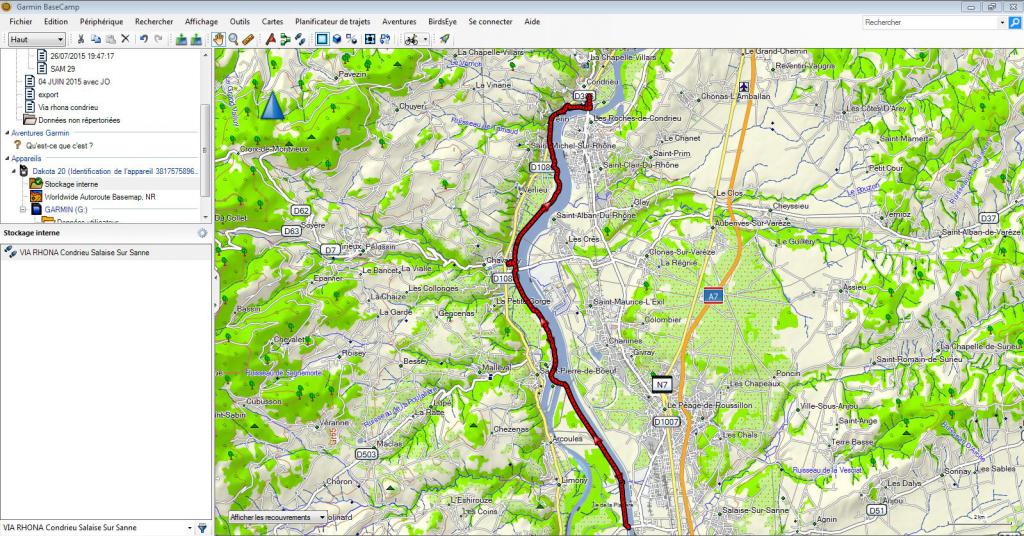
Task: Open bottom VIA RHONA selection dropdown
Action: coord(190,528)
